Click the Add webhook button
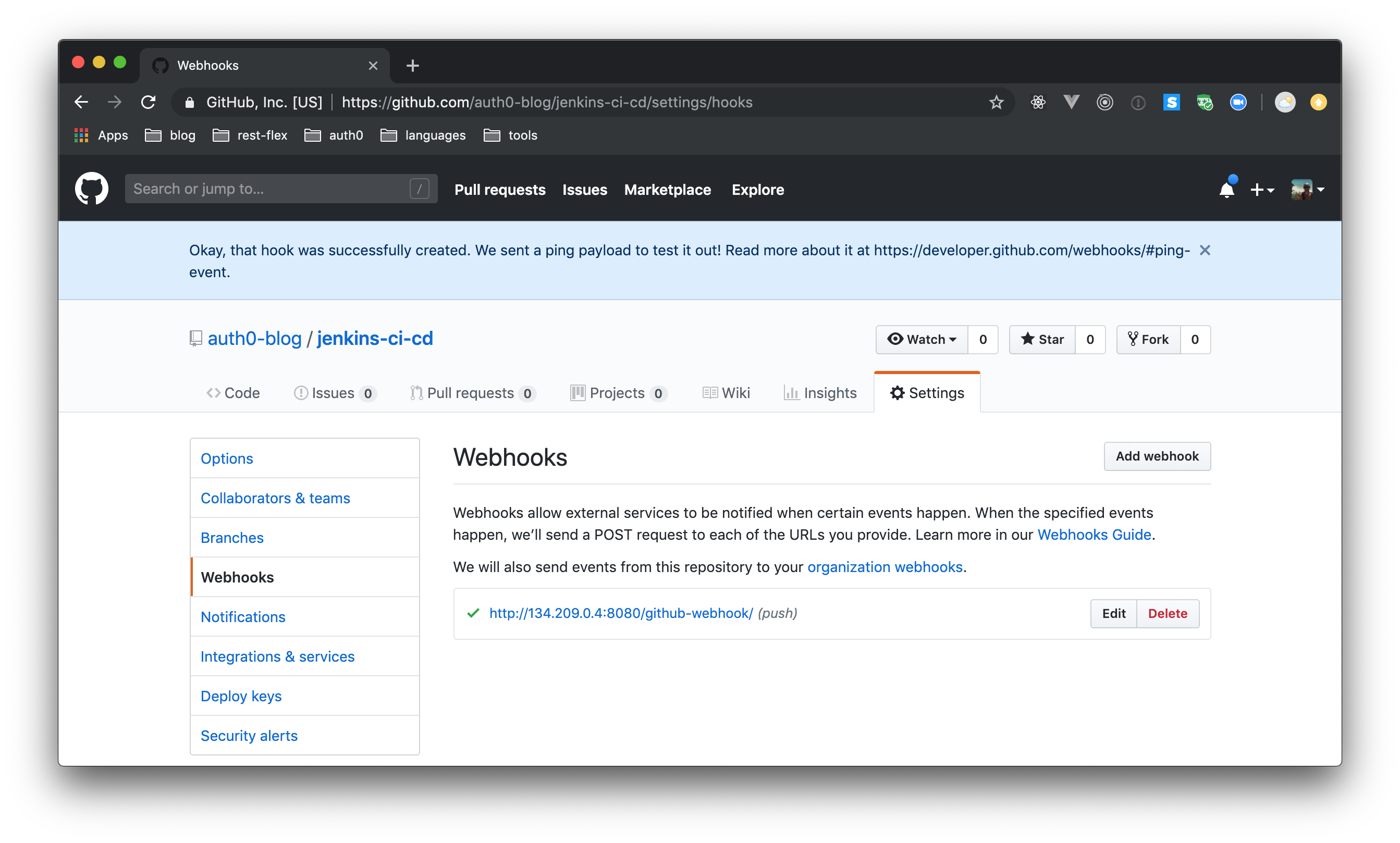 pos(1157,456)
